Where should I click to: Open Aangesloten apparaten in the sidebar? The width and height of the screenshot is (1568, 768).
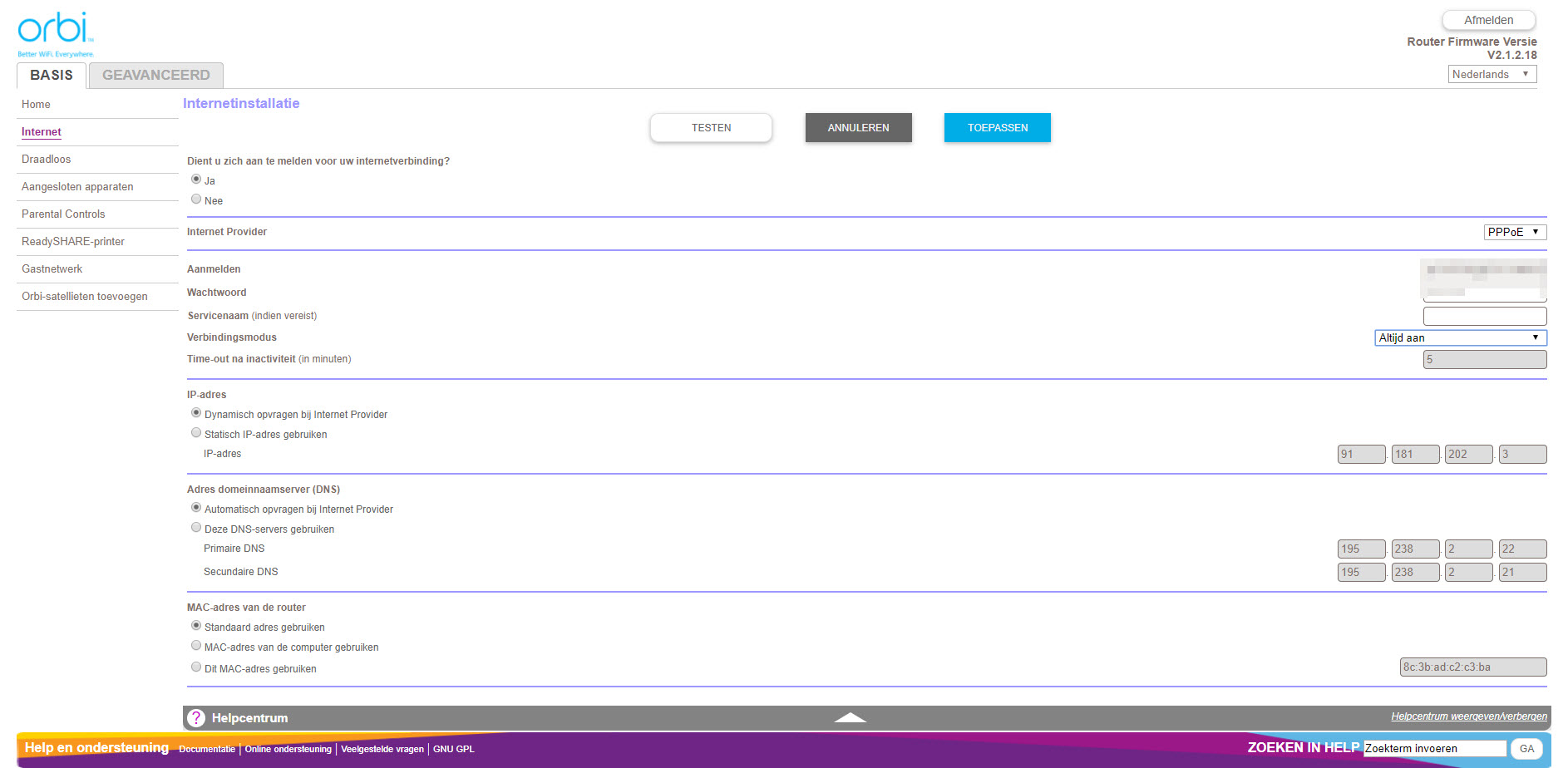[77, 187]
